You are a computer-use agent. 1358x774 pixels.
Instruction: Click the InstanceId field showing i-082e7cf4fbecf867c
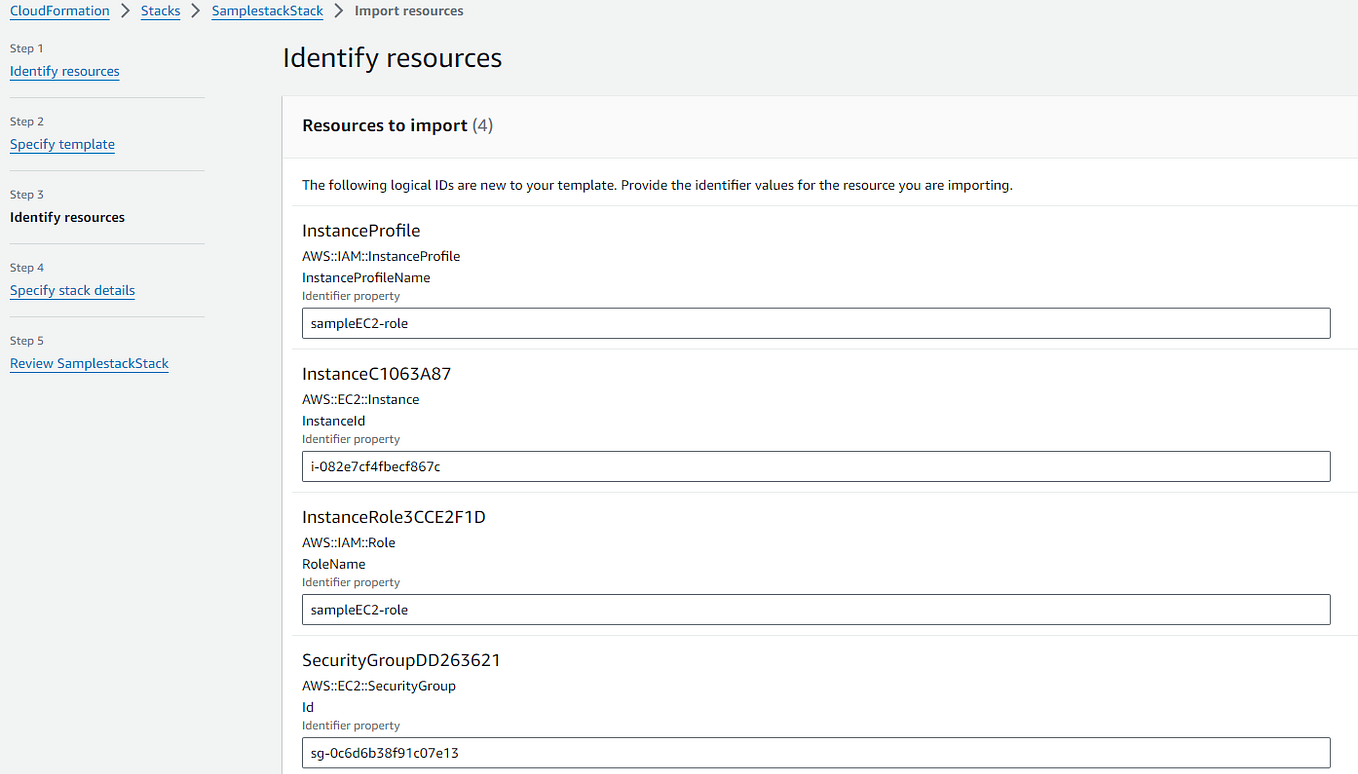[x=815, y=466]
